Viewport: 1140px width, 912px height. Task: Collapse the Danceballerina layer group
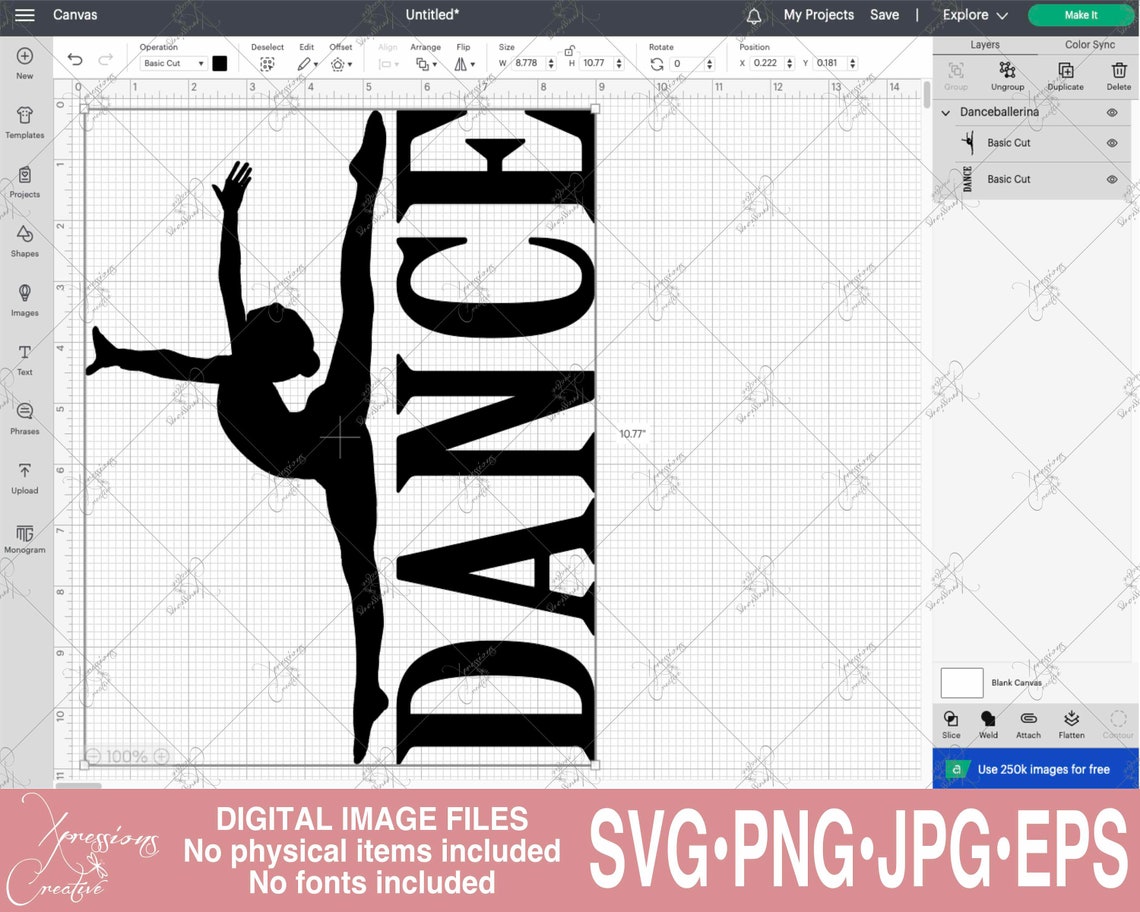(945, 112)
